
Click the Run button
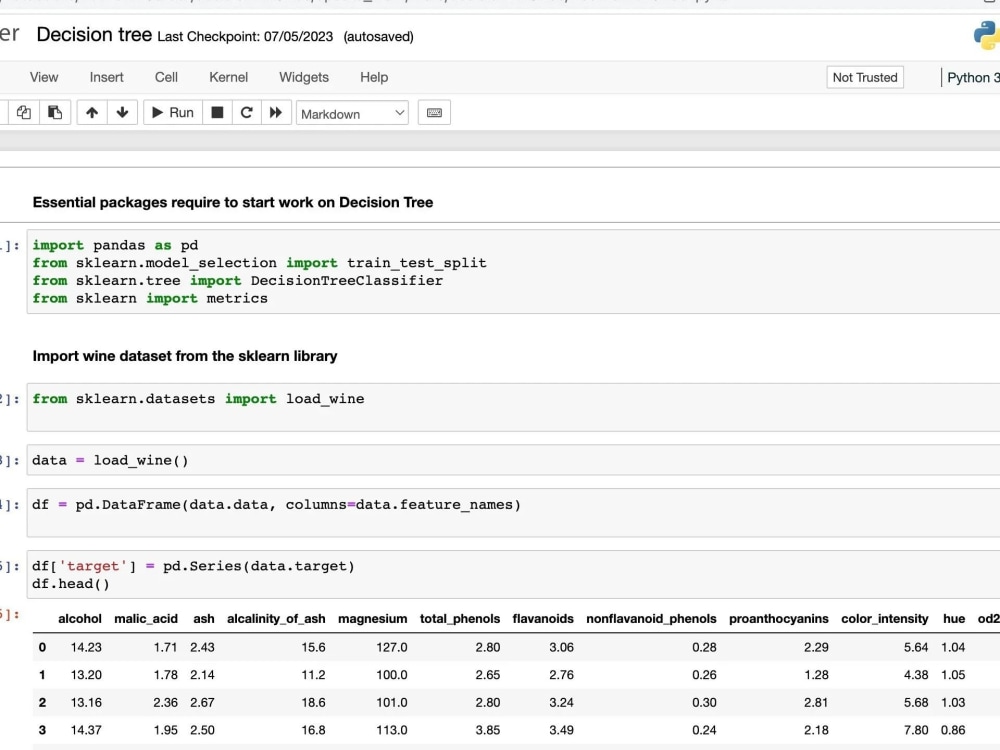(171, 112)
